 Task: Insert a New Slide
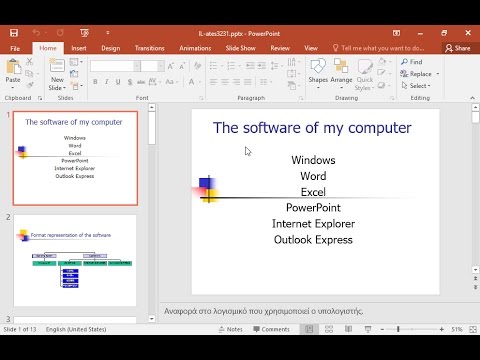coord(57,74)
